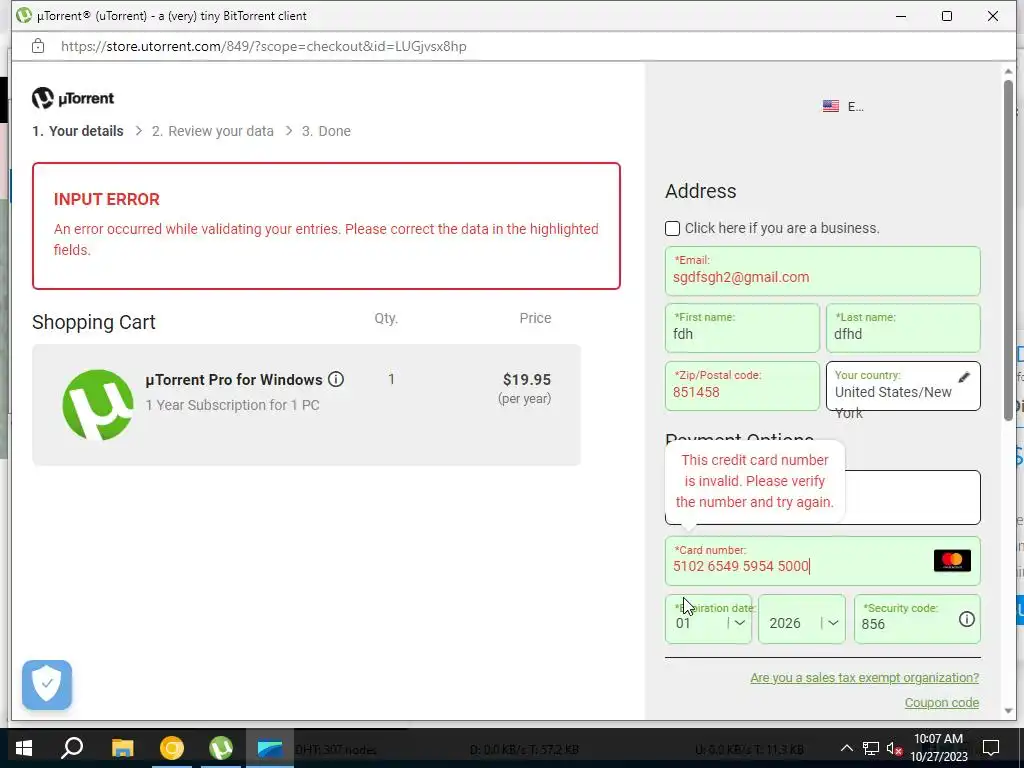Open the expiration year 2026 dropdown

click(x=802, y=618)
